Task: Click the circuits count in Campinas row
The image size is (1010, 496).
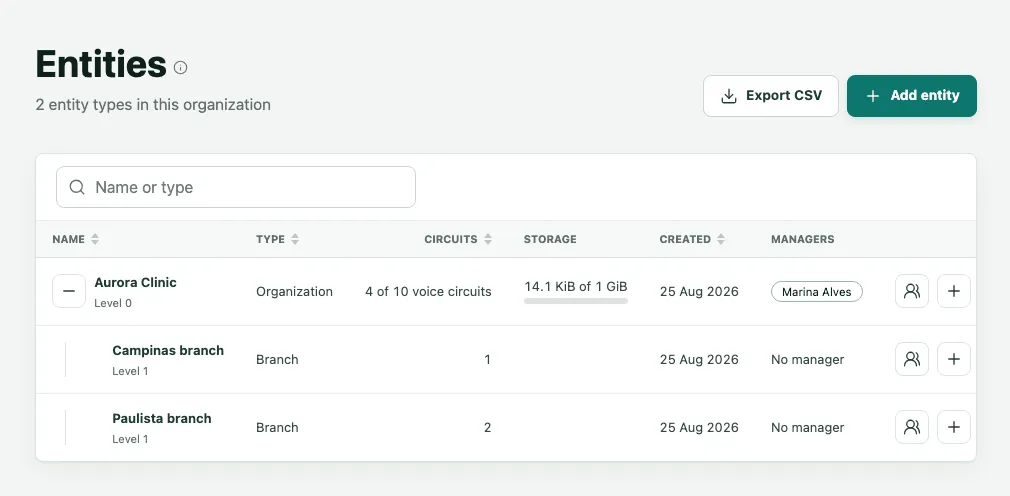Action: pos(488,359)
